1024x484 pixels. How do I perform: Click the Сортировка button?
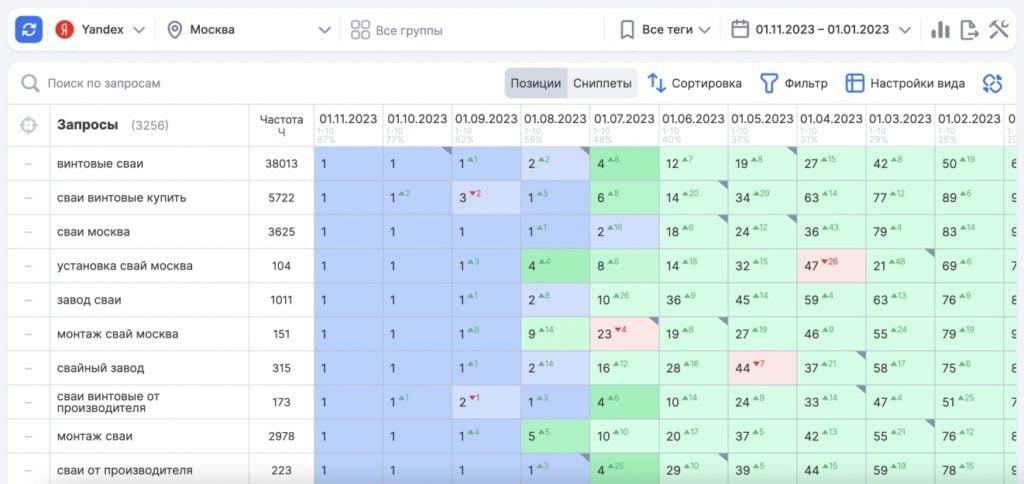(695, 83)
